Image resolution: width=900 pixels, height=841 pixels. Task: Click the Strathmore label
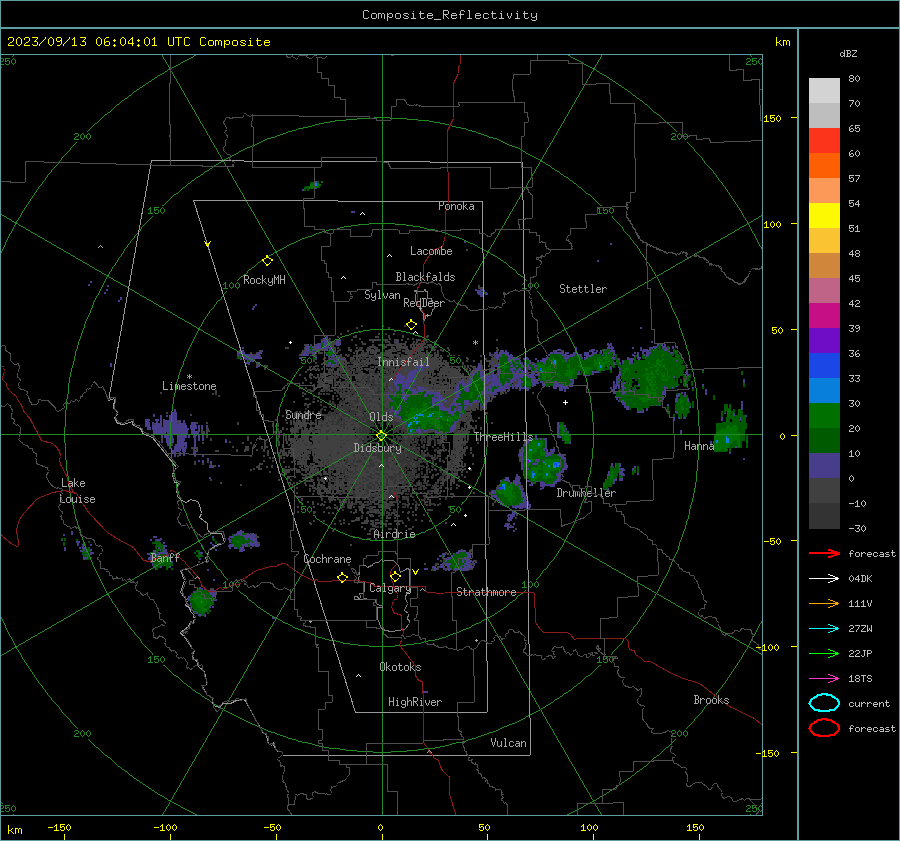486,592
